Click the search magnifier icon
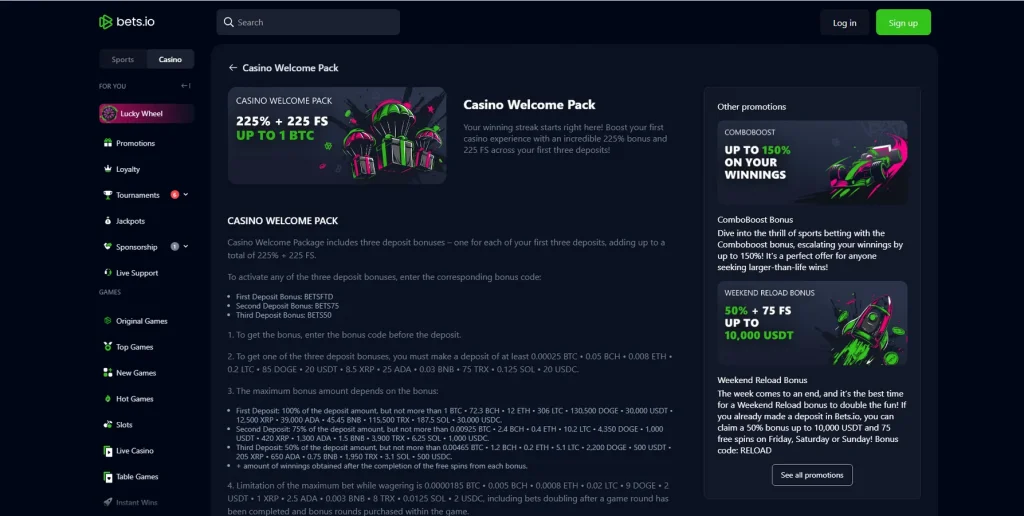The height and width of the screenshot is (516, 1024). [x=229, y=22]
